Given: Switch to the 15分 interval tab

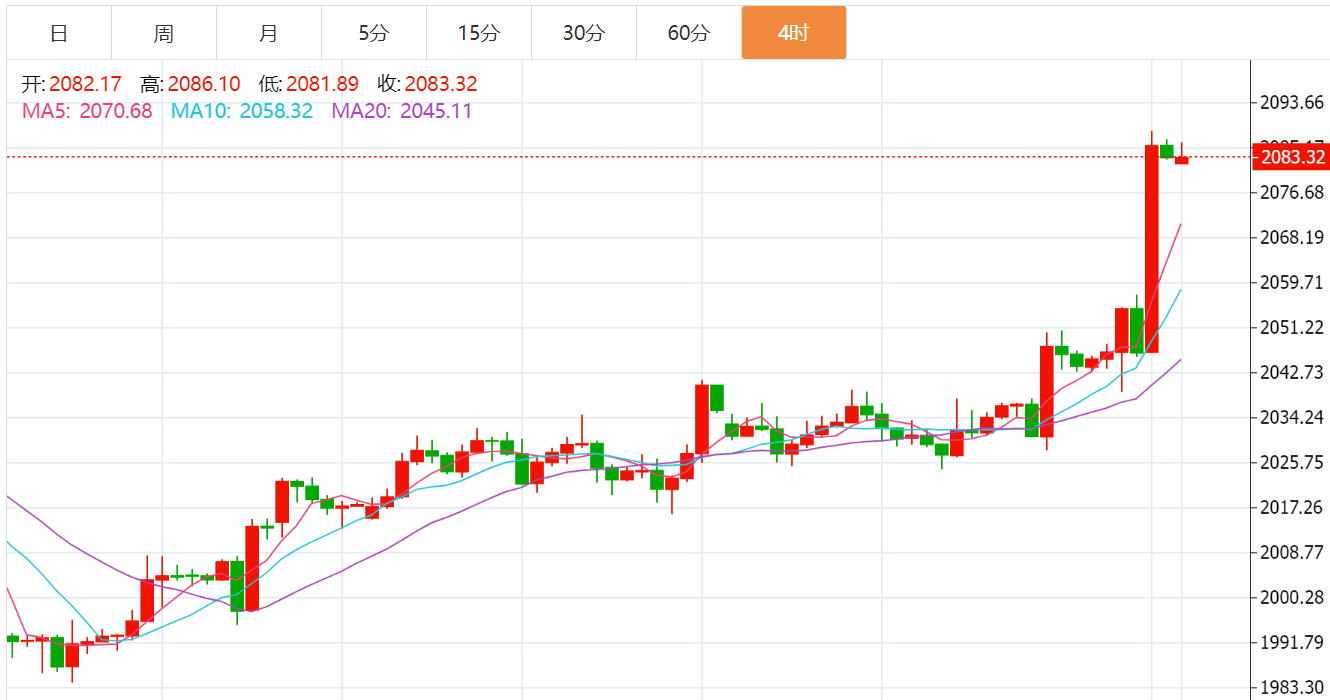Looking at the screenshot, I should click(479, 33).
